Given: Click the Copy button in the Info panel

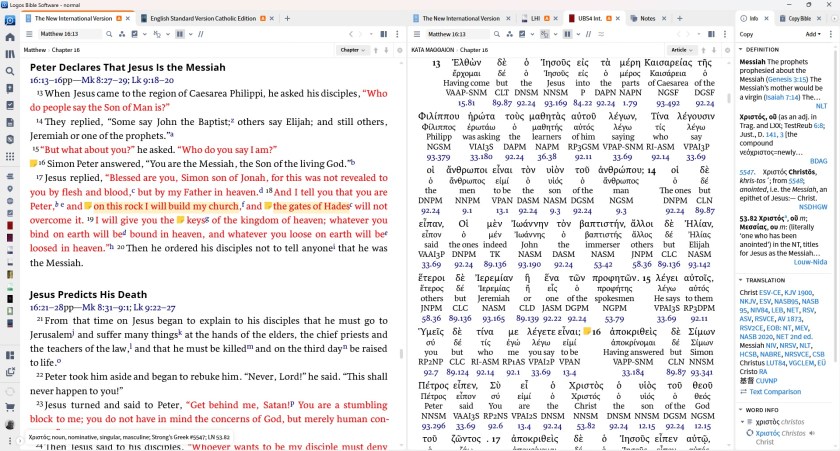Looking at the screenshot, I should (747, 34).
